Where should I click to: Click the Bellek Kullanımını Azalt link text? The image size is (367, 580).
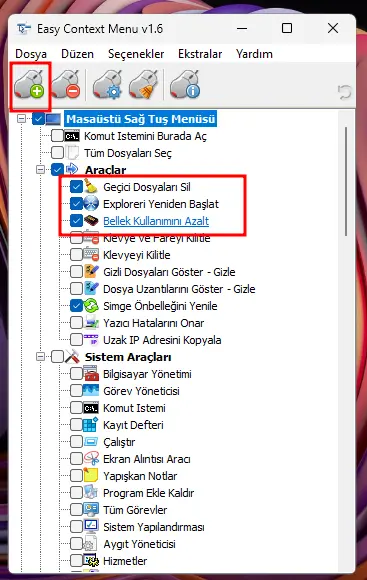156,221
